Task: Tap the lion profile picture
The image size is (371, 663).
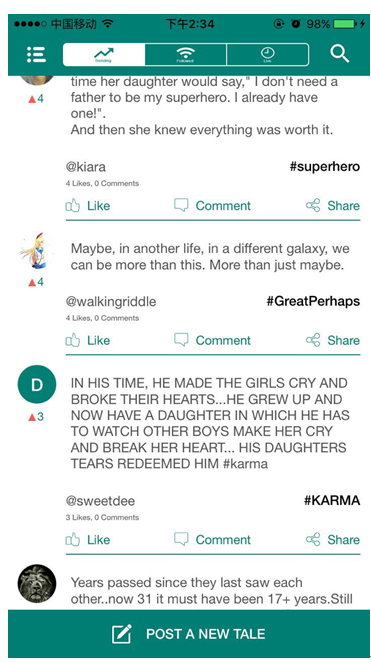Action: click(x=37, y=584)
